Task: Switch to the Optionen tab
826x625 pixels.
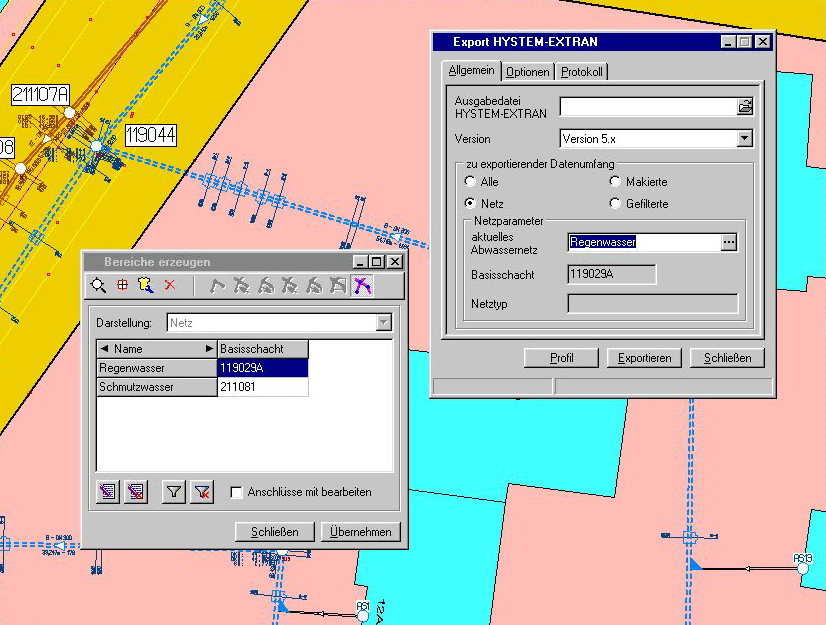Action: (x=527, y=72)
